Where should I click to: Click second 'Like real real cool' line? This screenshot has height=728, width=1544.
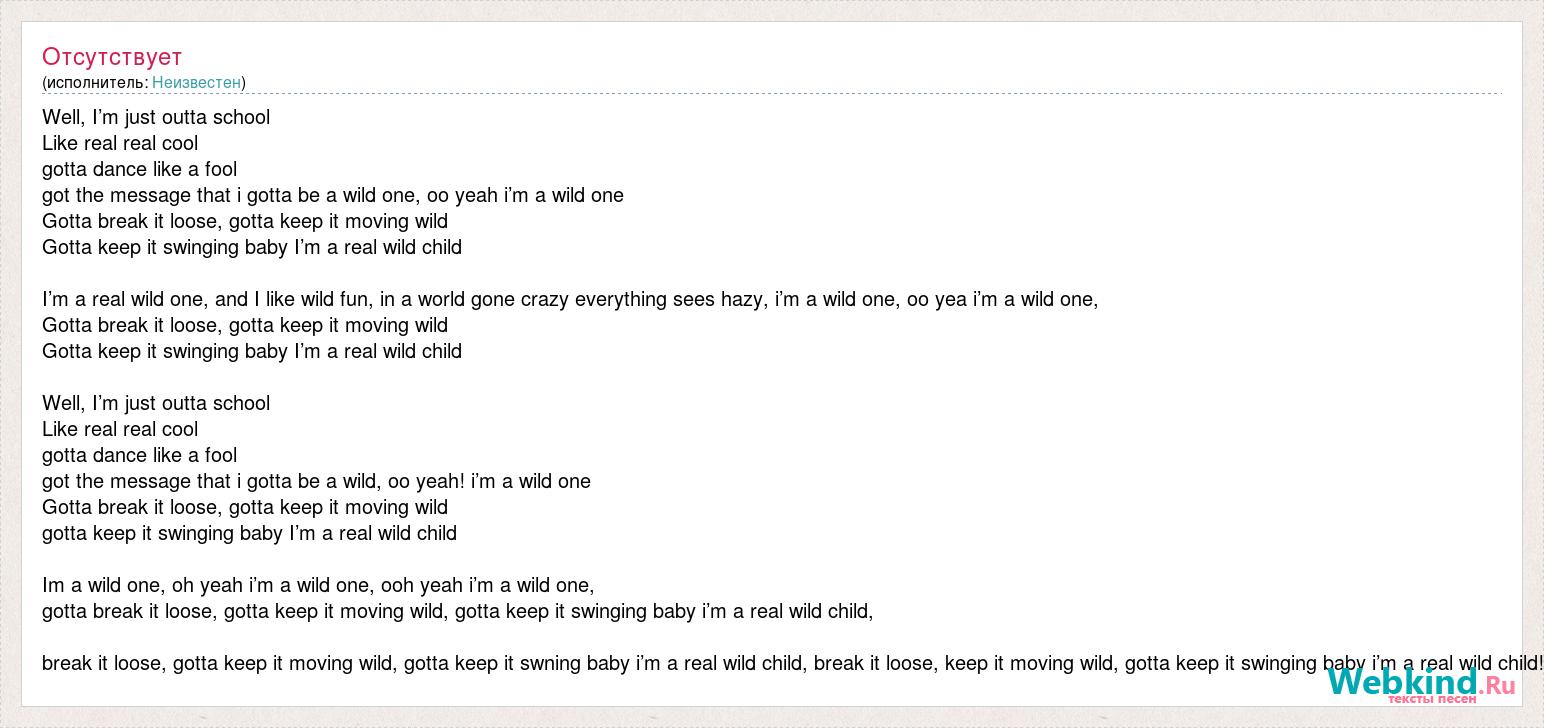point(120,429)
